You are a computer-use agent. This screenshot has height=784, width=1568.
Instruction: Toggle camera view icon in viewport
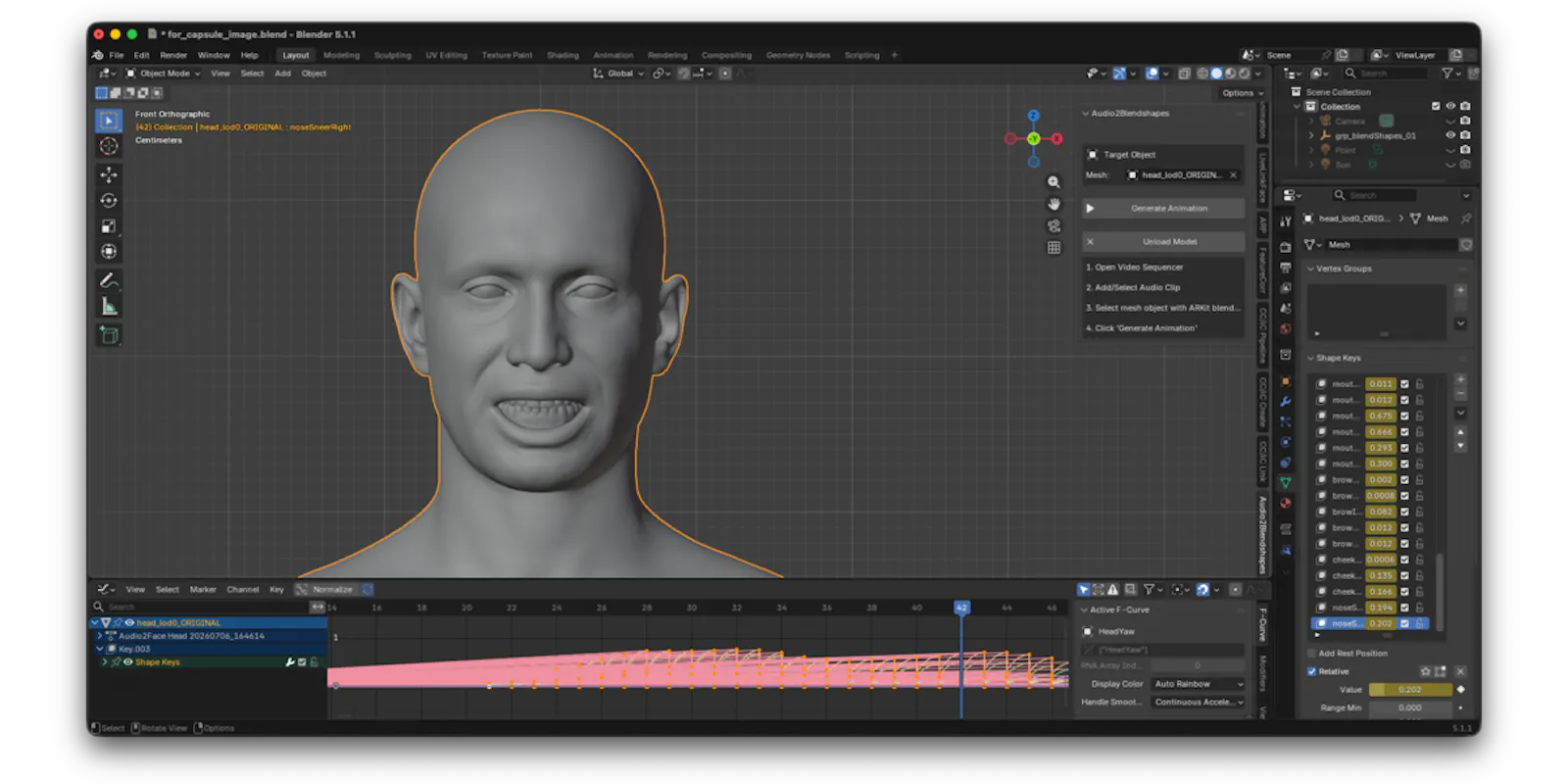point(1053,225)
